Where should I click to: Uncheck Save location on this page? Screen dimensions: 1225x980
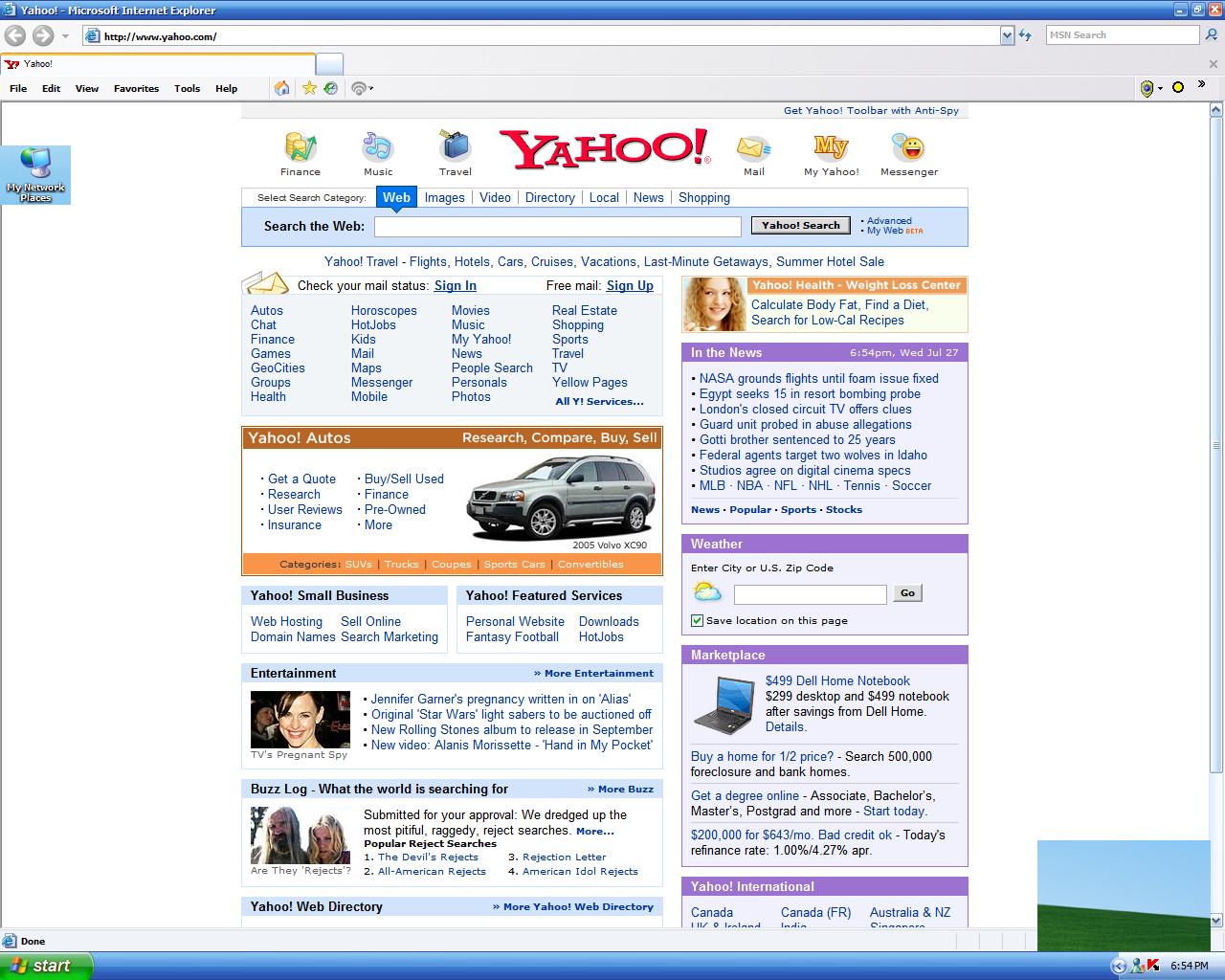click(x=698, y=620)
